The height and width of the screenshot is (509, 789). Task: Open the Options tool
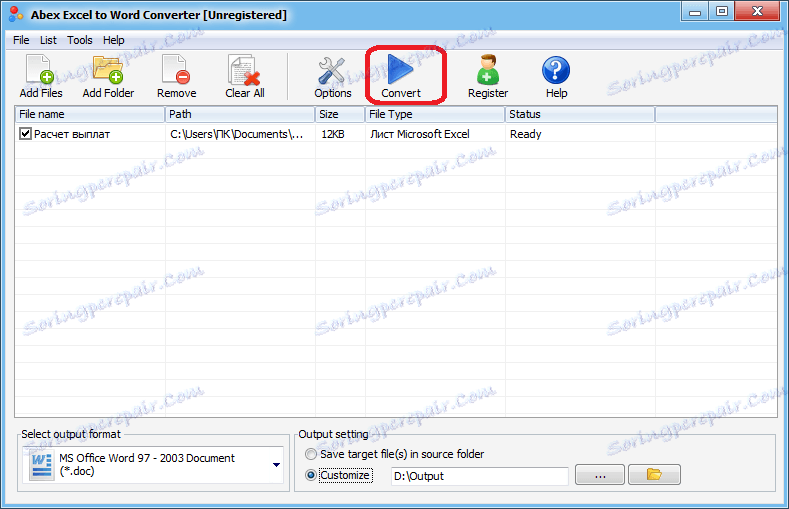click(x=333, y=76)
